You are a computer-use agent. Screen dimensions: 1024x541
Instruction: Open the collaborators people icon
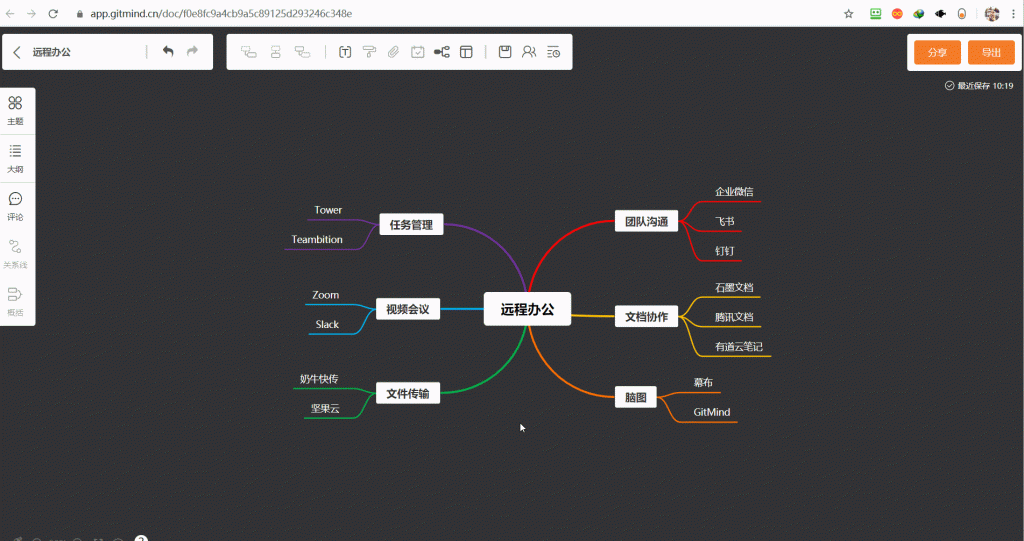[x=529, y=52]
